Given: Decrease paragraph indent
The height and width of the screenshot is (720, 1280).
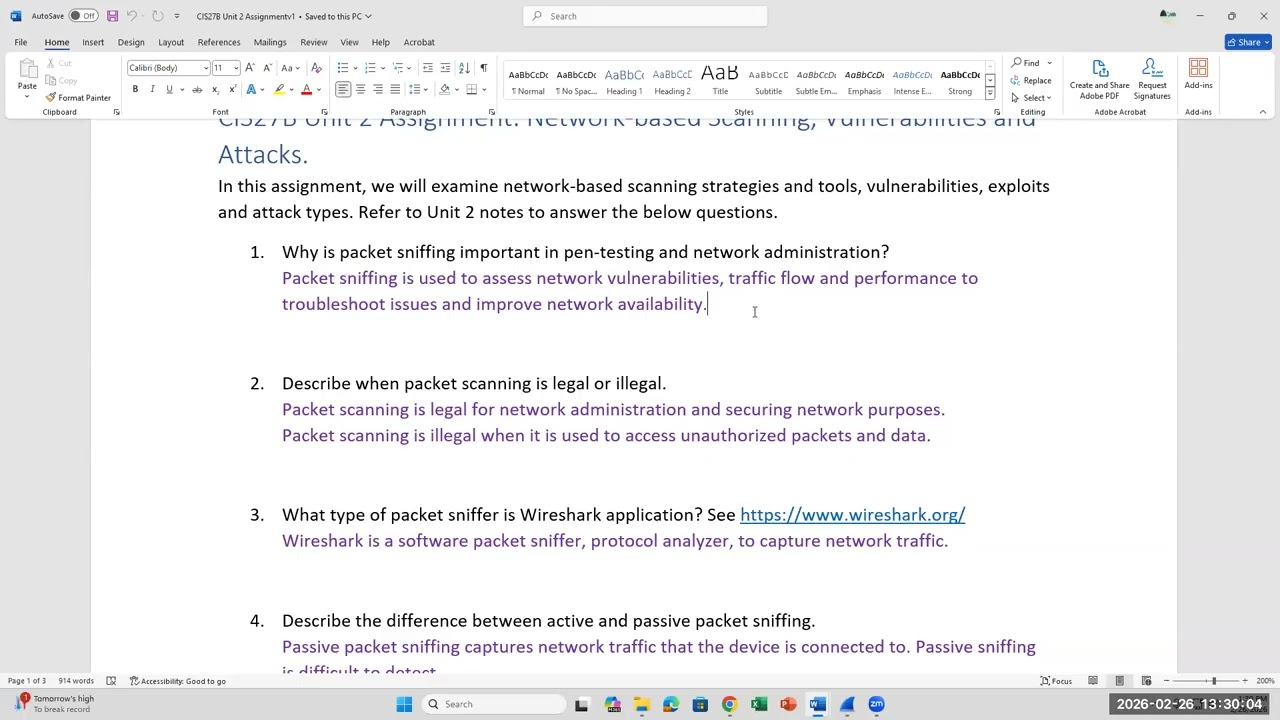Looking at the screenshot, I should (x=428, y=68).
